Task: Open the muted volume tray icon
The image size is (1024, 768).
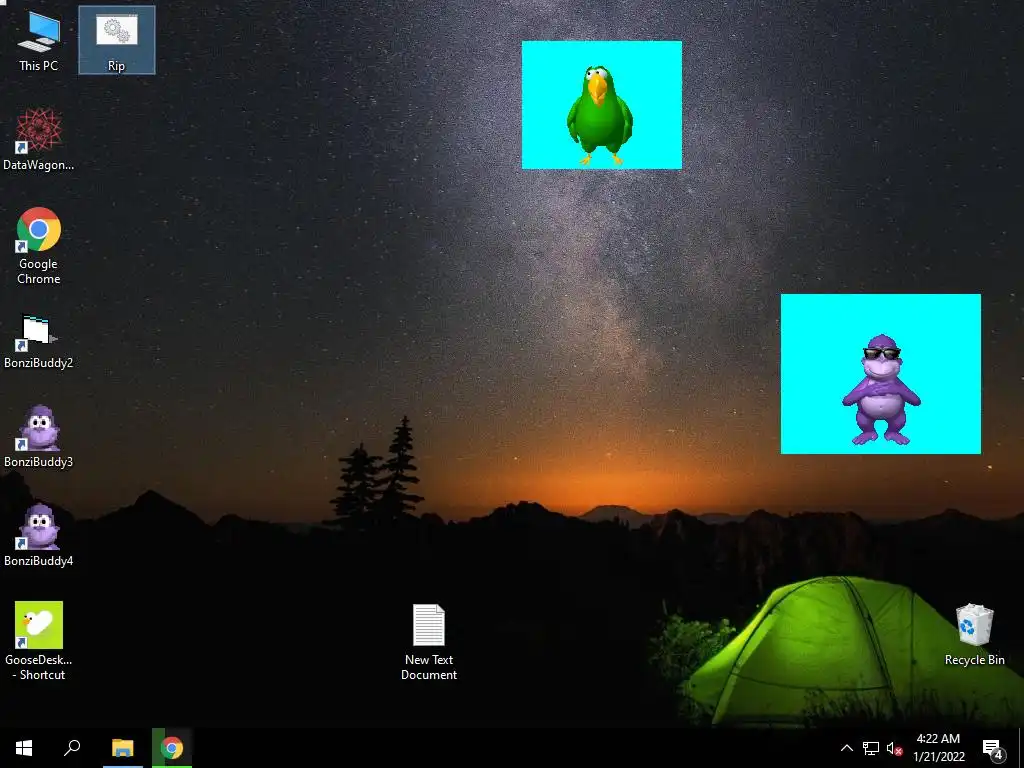Action: point(895,748)
